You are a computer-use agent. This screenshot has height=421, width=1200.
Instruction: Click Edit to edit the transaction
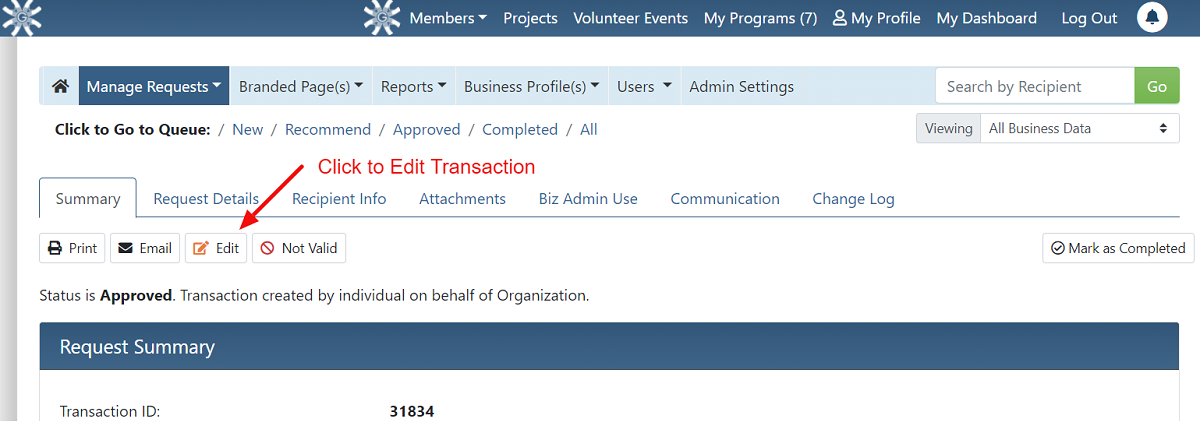tap(216, 248)
